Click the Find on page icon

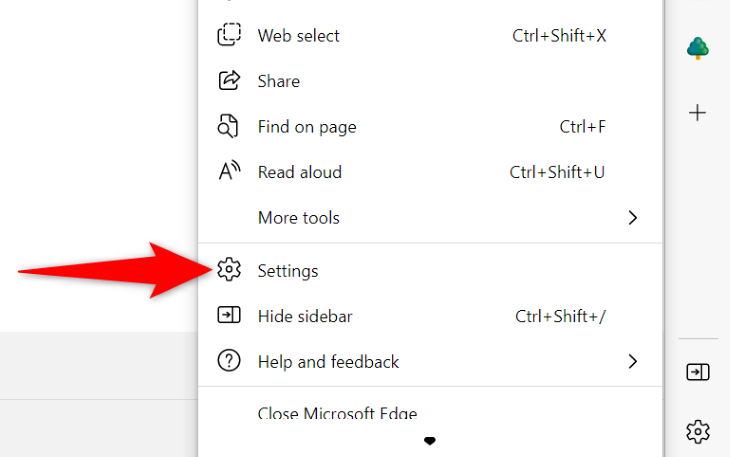tap(229, 127)
